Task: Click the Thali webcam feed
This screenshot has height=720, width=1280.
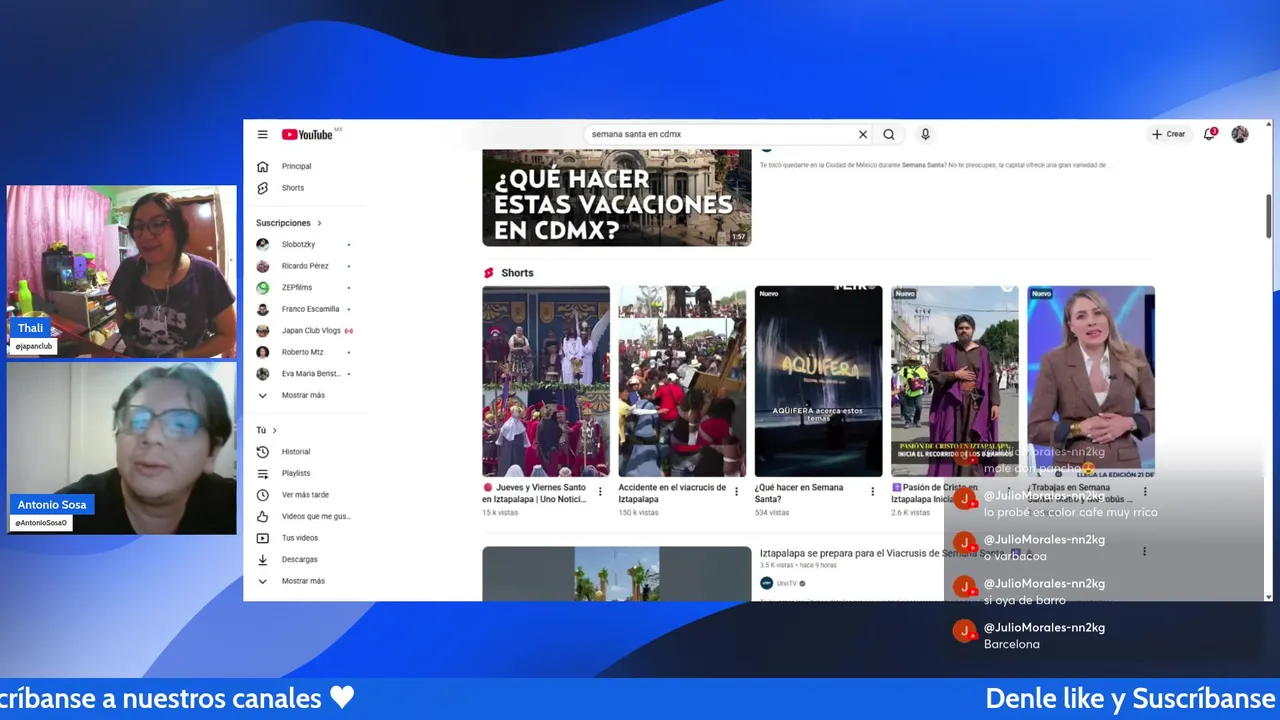Action: coord(122,271)
